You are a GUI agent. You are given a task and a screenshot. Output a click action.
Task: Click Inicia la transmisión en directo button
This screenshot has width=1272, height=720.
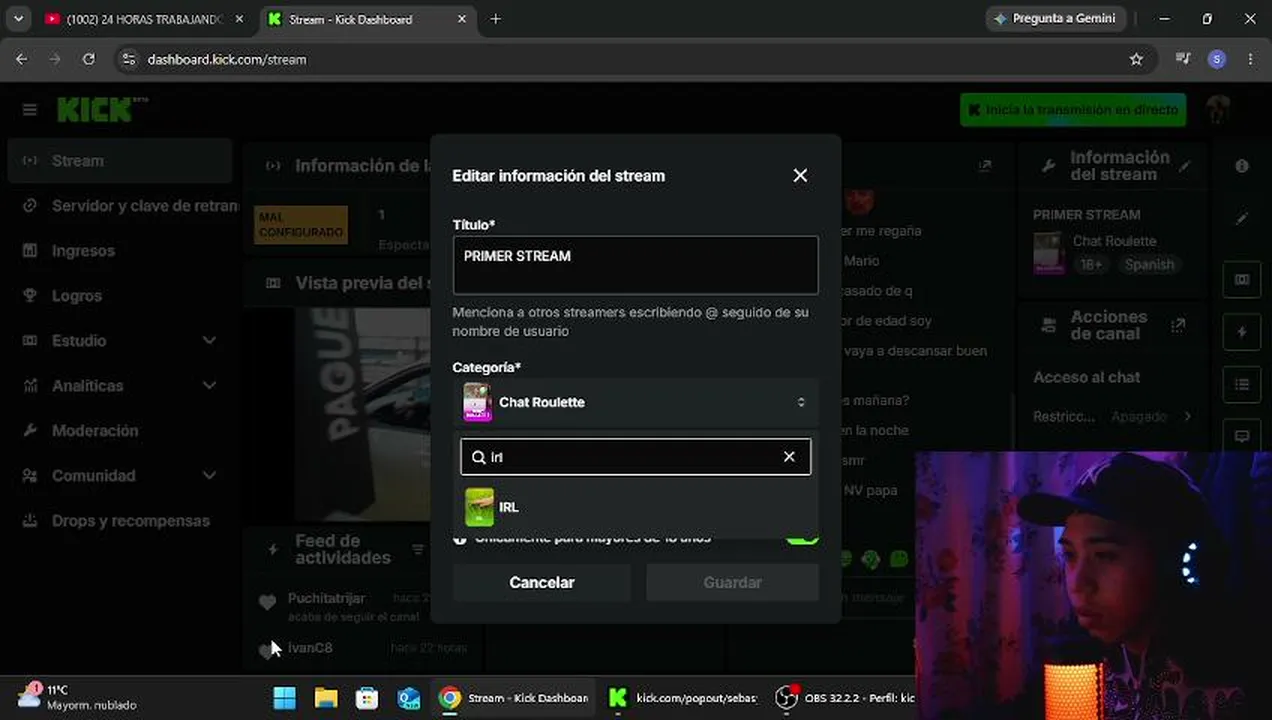pos(1073,109)
